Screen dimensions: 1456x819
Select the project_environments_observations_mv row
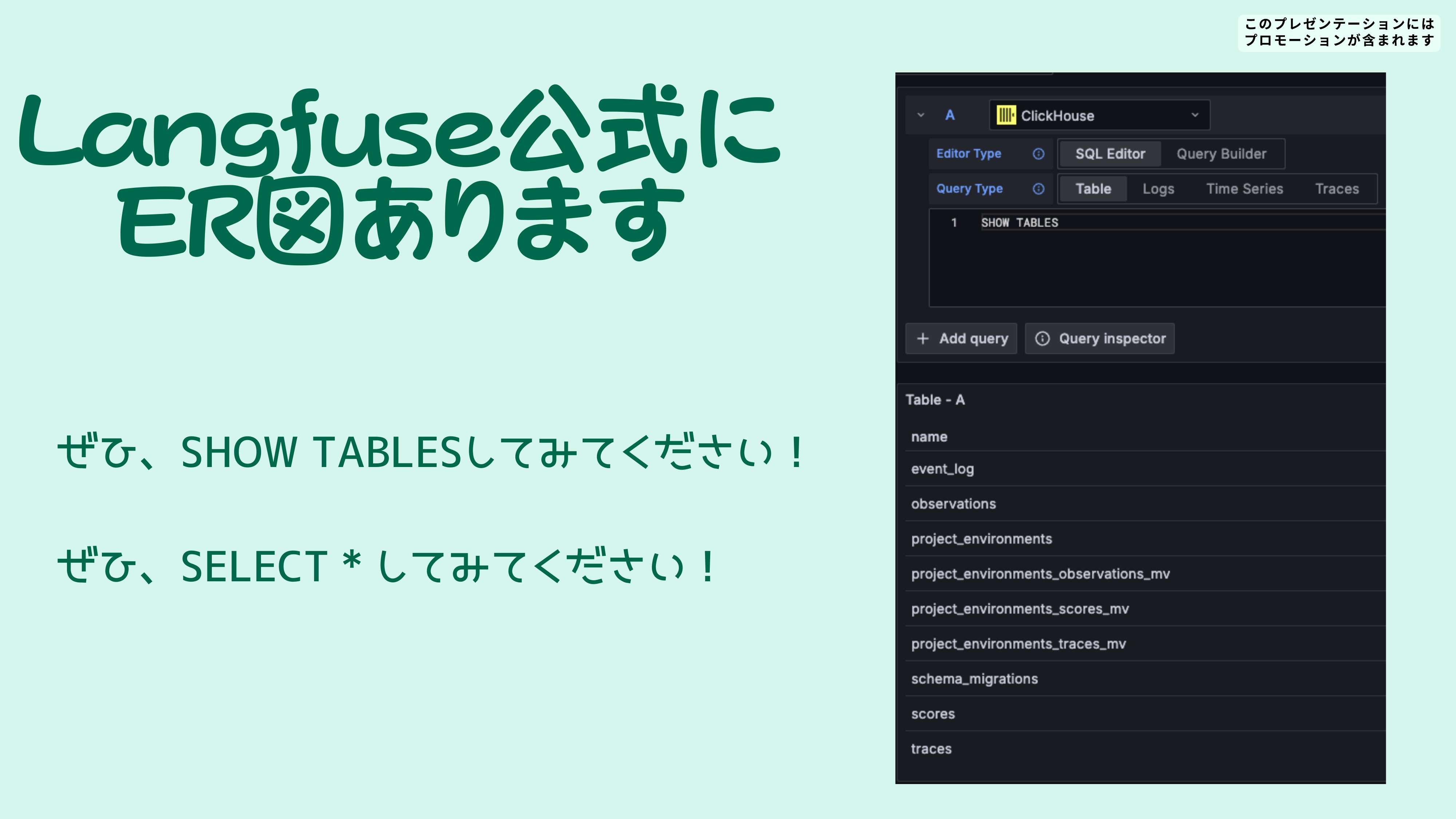(x=1145, y=574)
